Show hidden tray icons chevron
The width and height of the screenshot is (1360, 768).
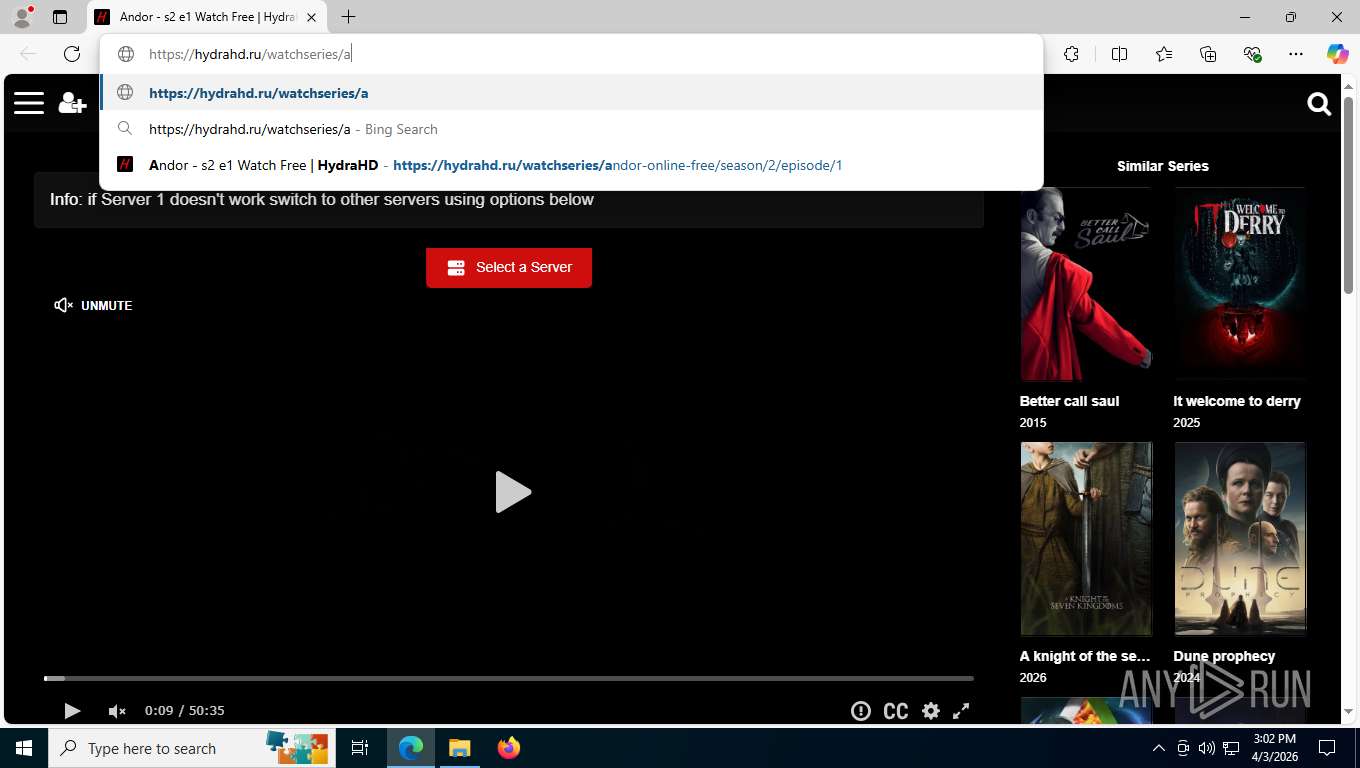[x=1158, y=748]
